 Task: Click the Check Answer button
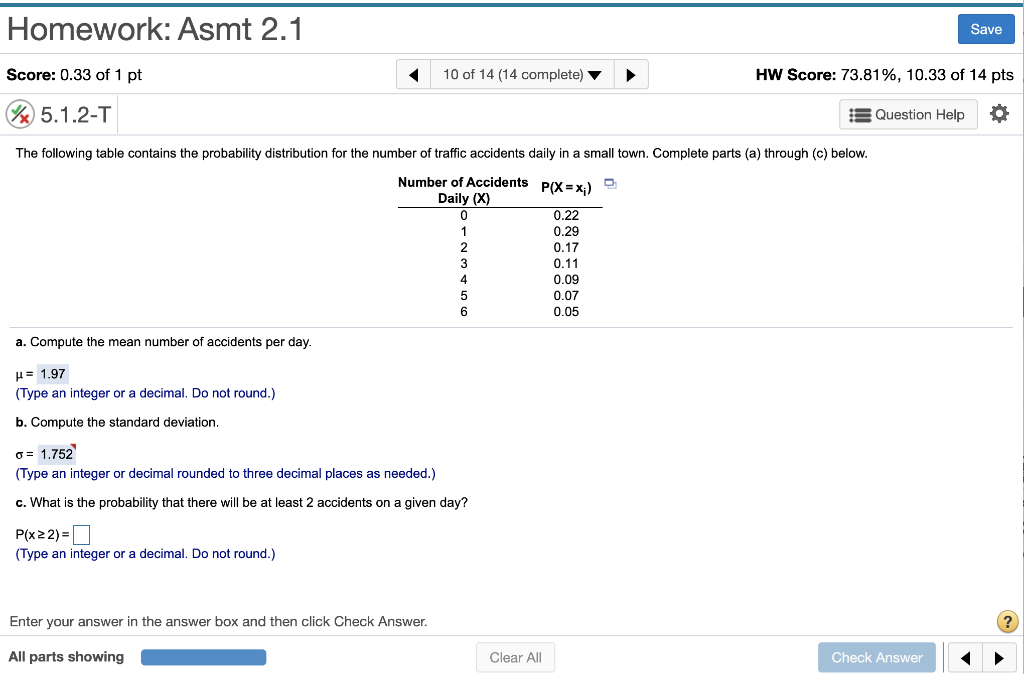877,657
